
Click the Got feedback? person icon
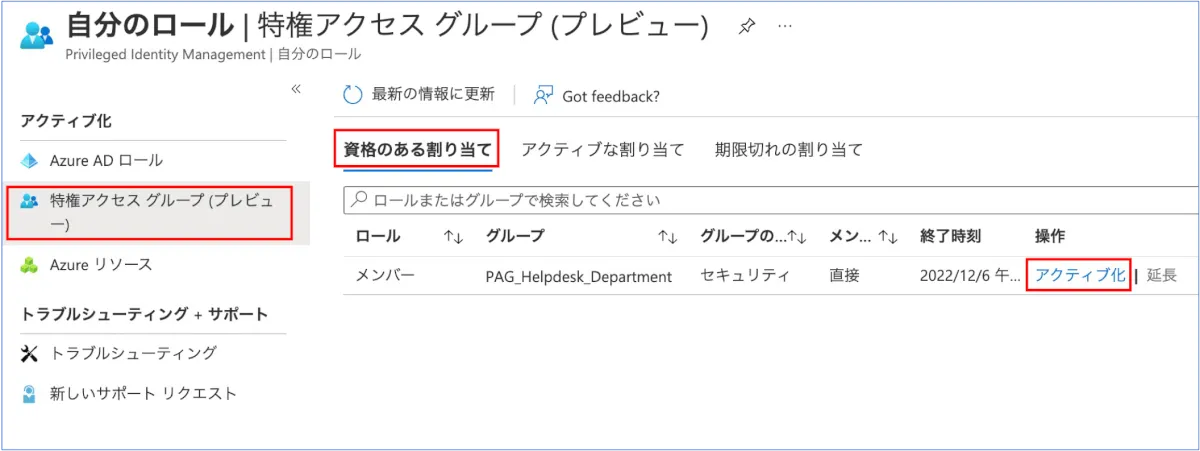pos(543,95)
